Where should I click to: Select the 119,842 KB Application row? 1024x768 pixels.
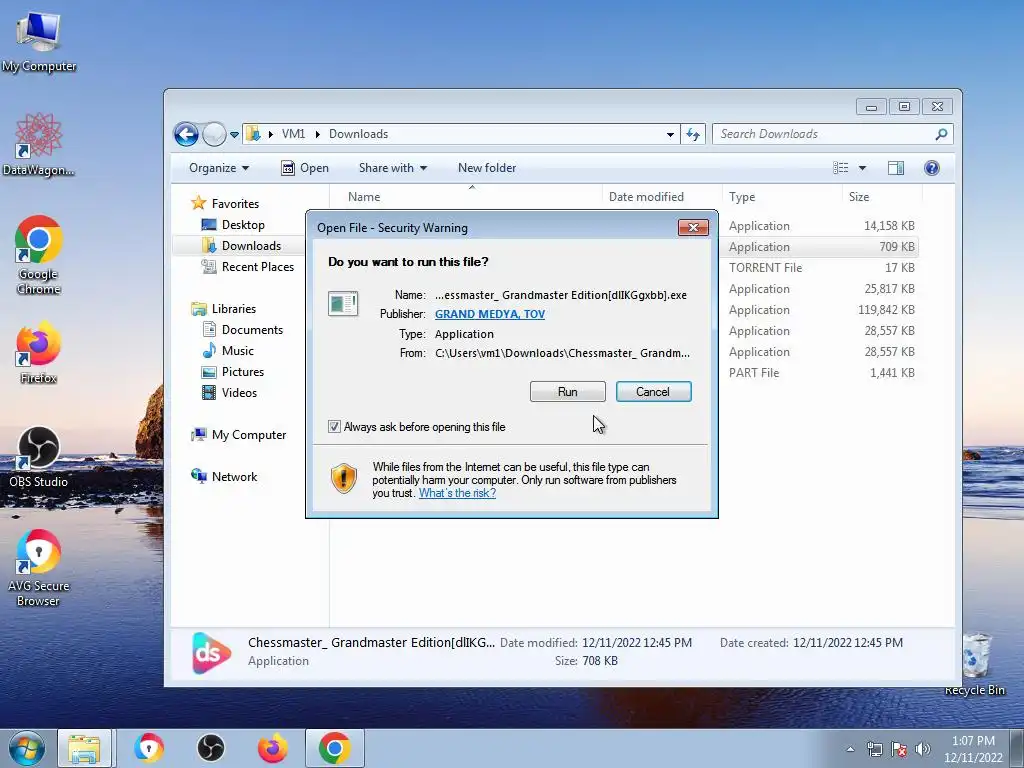(x=822, y=310)
